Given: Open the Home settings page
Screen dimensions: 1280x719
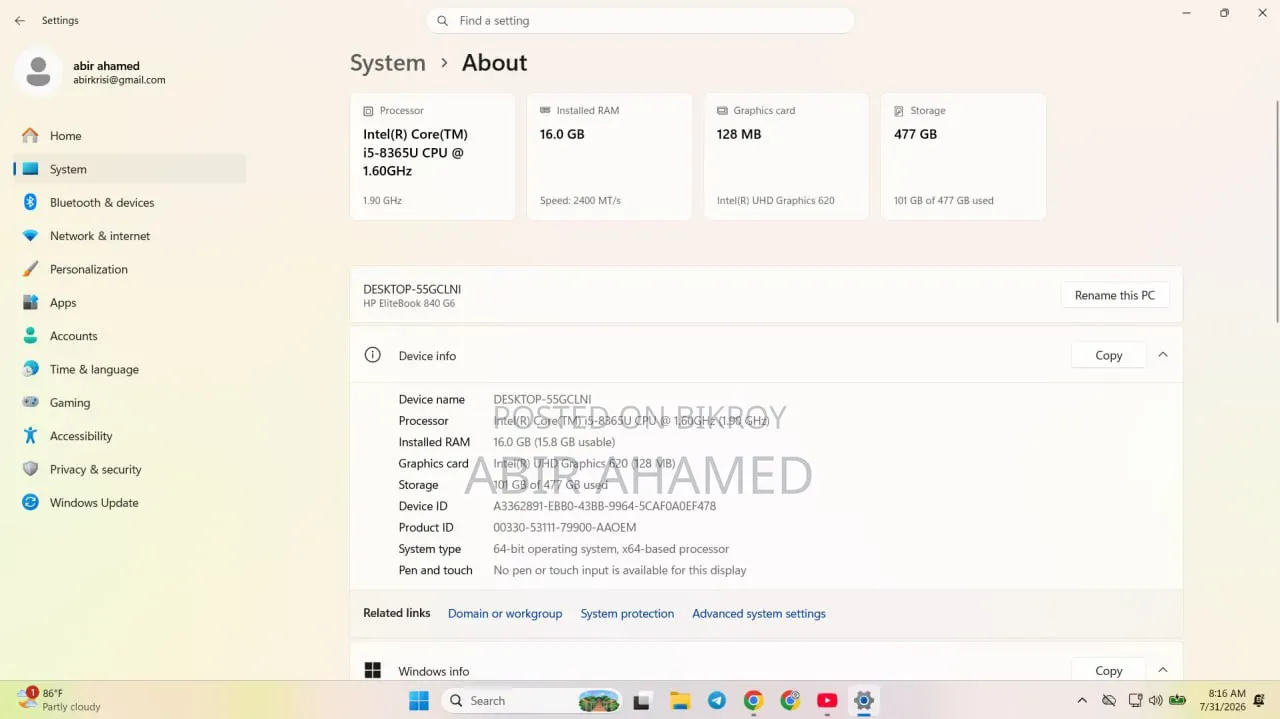Looking at the screenshot, I should 129,136.
